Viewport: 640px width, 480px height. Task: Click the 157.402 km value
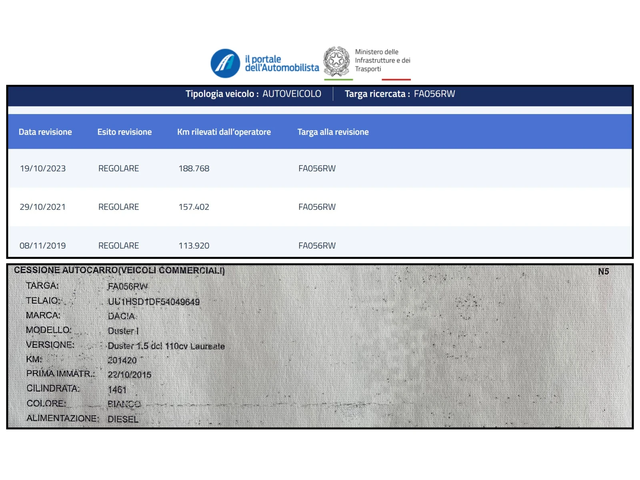click(x=193, y=207)
